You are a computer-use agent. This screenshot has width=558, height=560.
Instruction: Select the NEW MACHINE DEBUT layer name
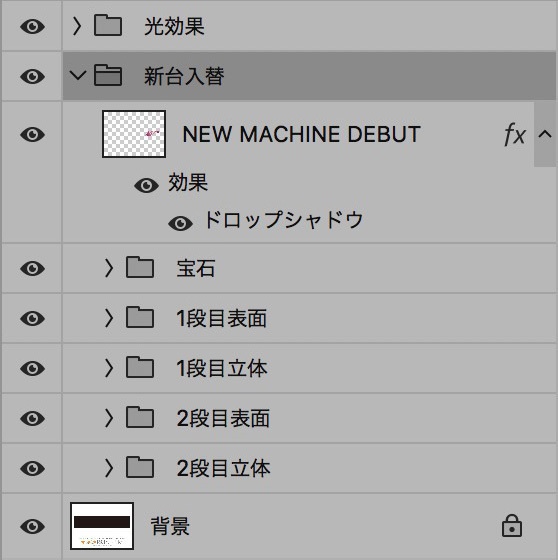302,135
